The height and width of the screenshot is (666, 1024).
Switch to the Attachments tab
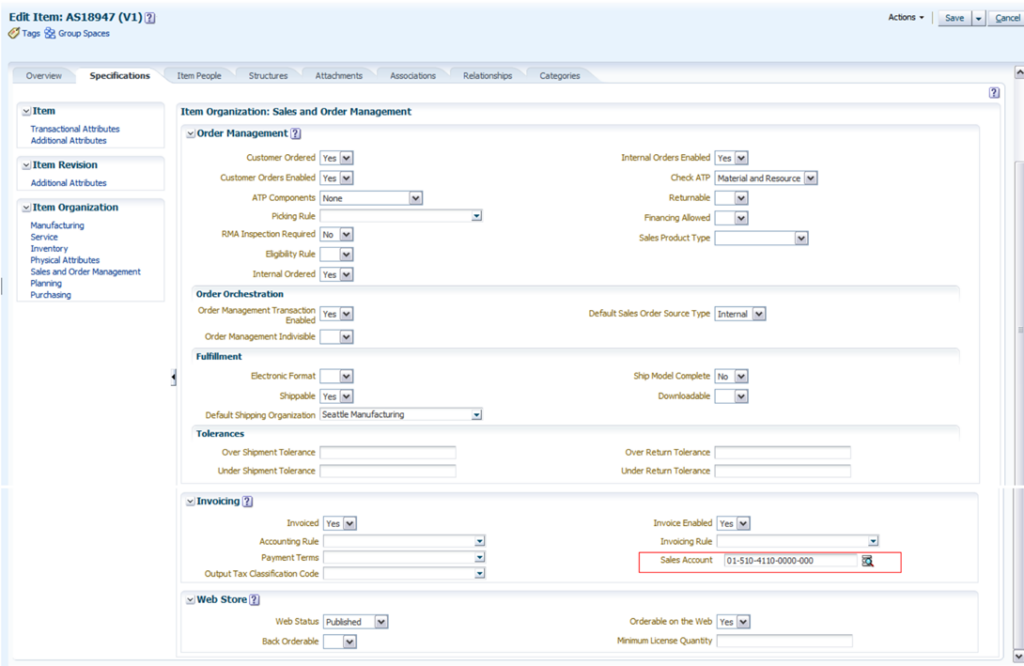coord(339,76)
